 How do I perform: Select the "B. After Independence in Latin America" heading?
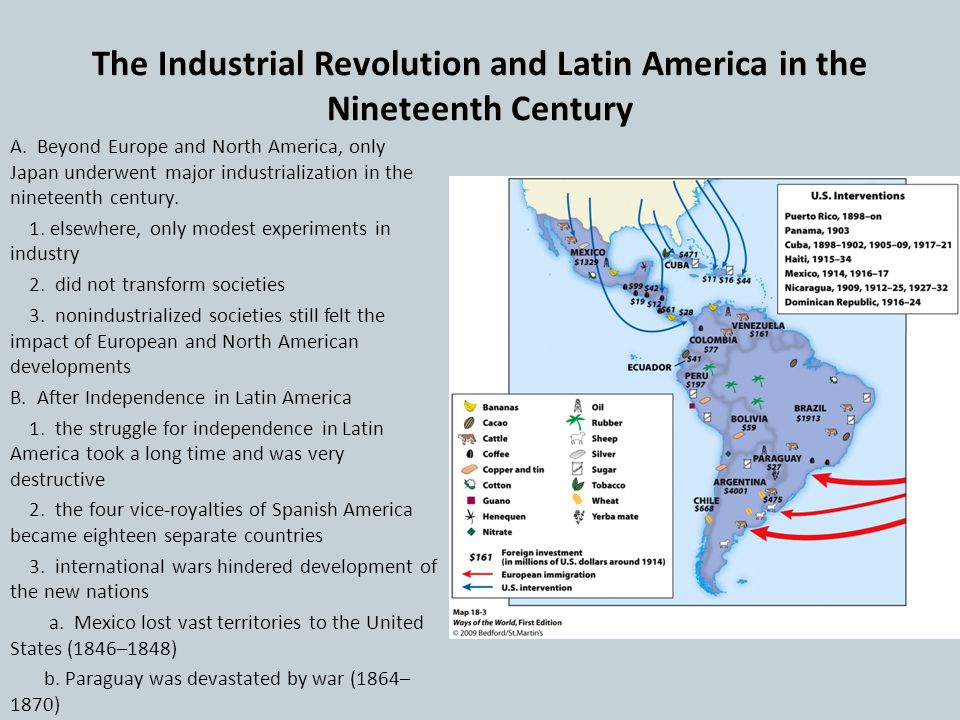tap(181, 398)
